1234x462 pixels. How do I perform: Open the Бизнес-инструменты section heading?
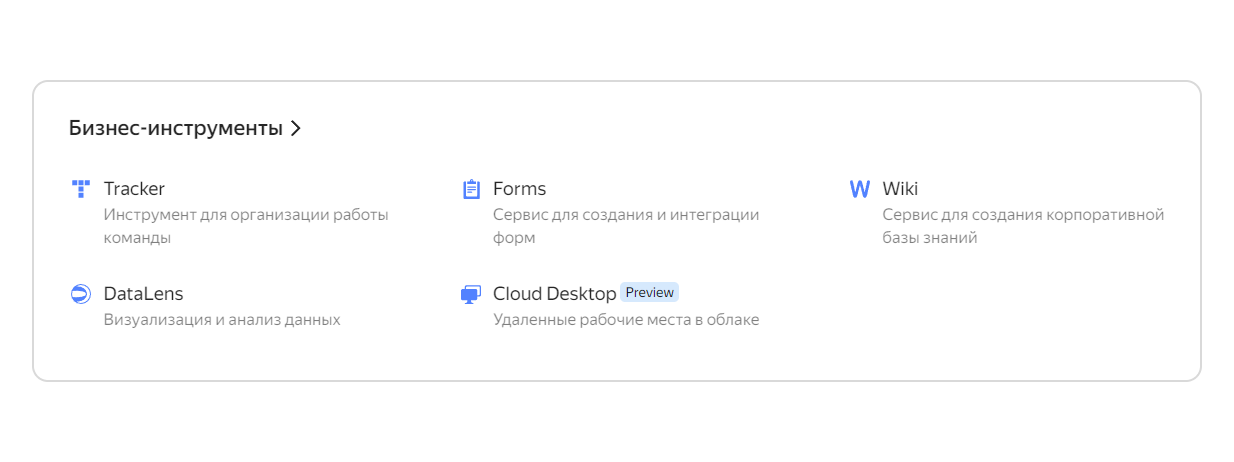(176, 128)
